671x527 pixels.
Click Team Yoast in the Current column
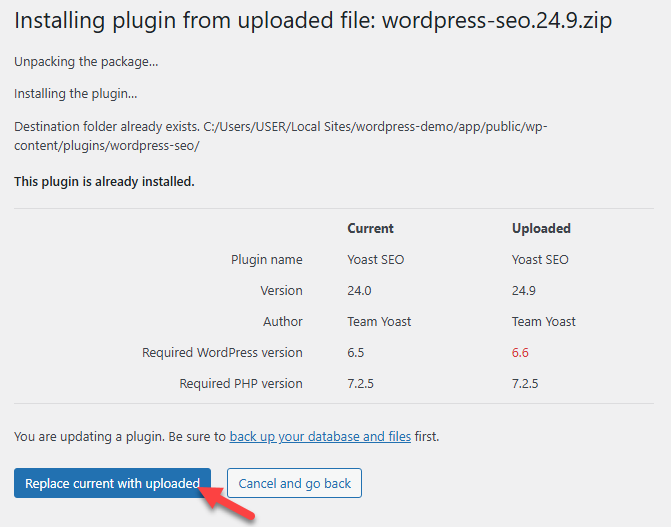[x=379, y=322]
